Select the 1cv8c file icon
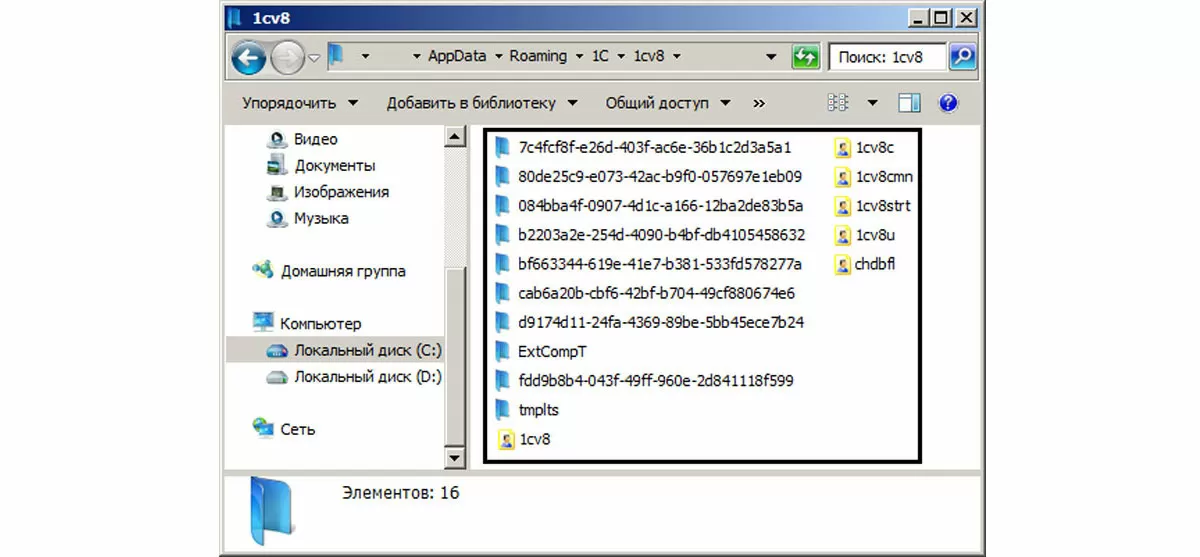 pos(842,148)
